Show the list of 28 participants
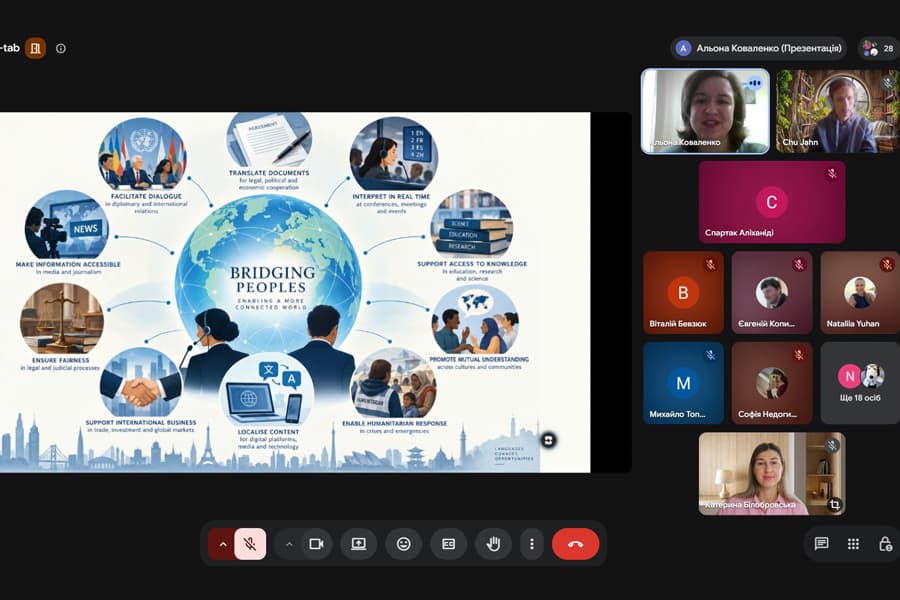900x600 pixels. (x=879, y=48)
